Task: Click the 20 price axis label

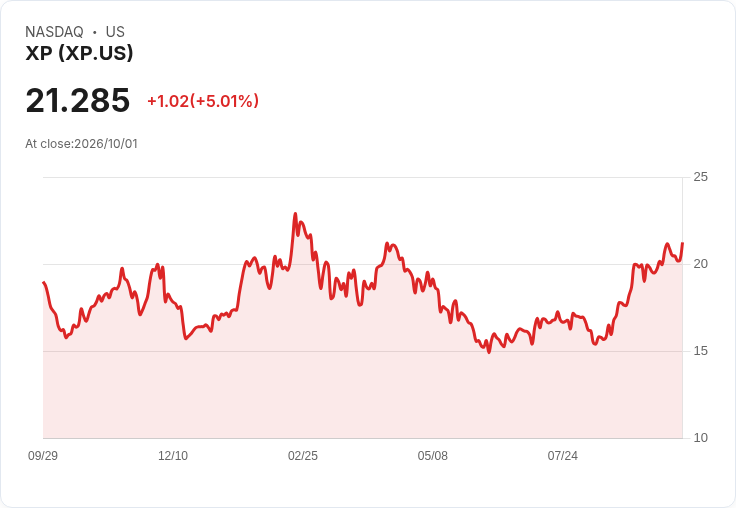Action: 700,264
